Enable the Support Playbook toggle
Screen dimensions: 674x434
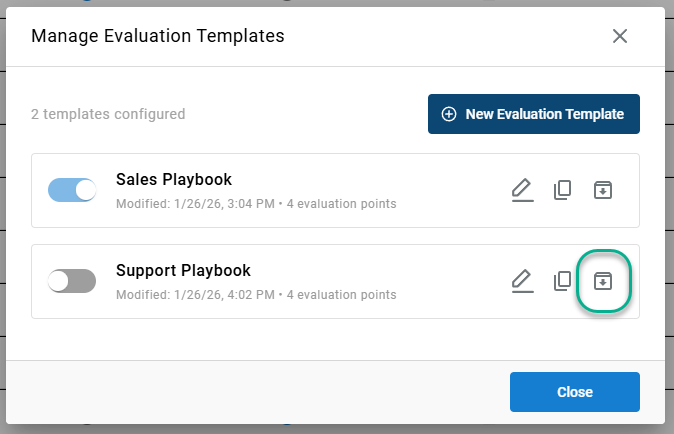(72, 281)
